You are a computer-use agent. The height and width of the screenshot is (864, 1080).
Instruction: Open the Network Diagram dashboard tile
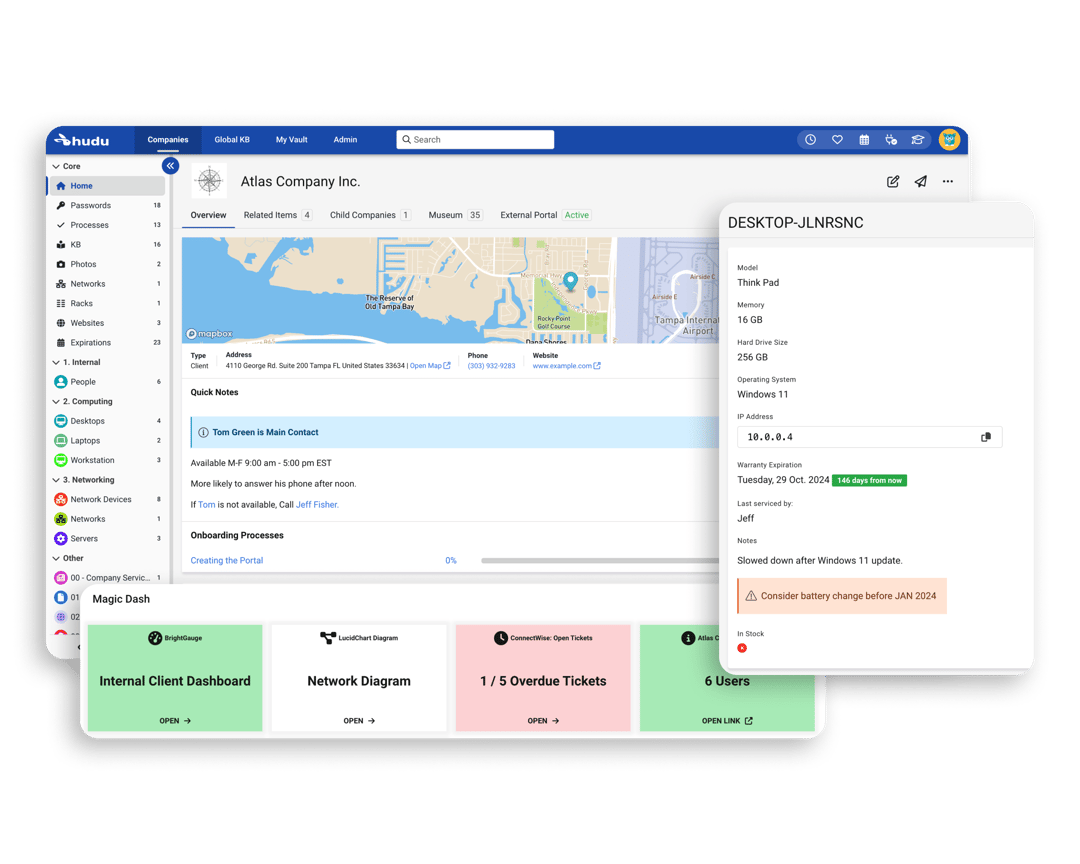(x=359, y=680)
